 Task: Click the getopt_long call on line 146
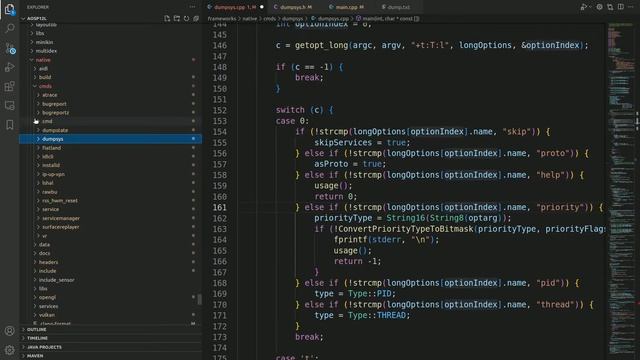coord(322,45)
